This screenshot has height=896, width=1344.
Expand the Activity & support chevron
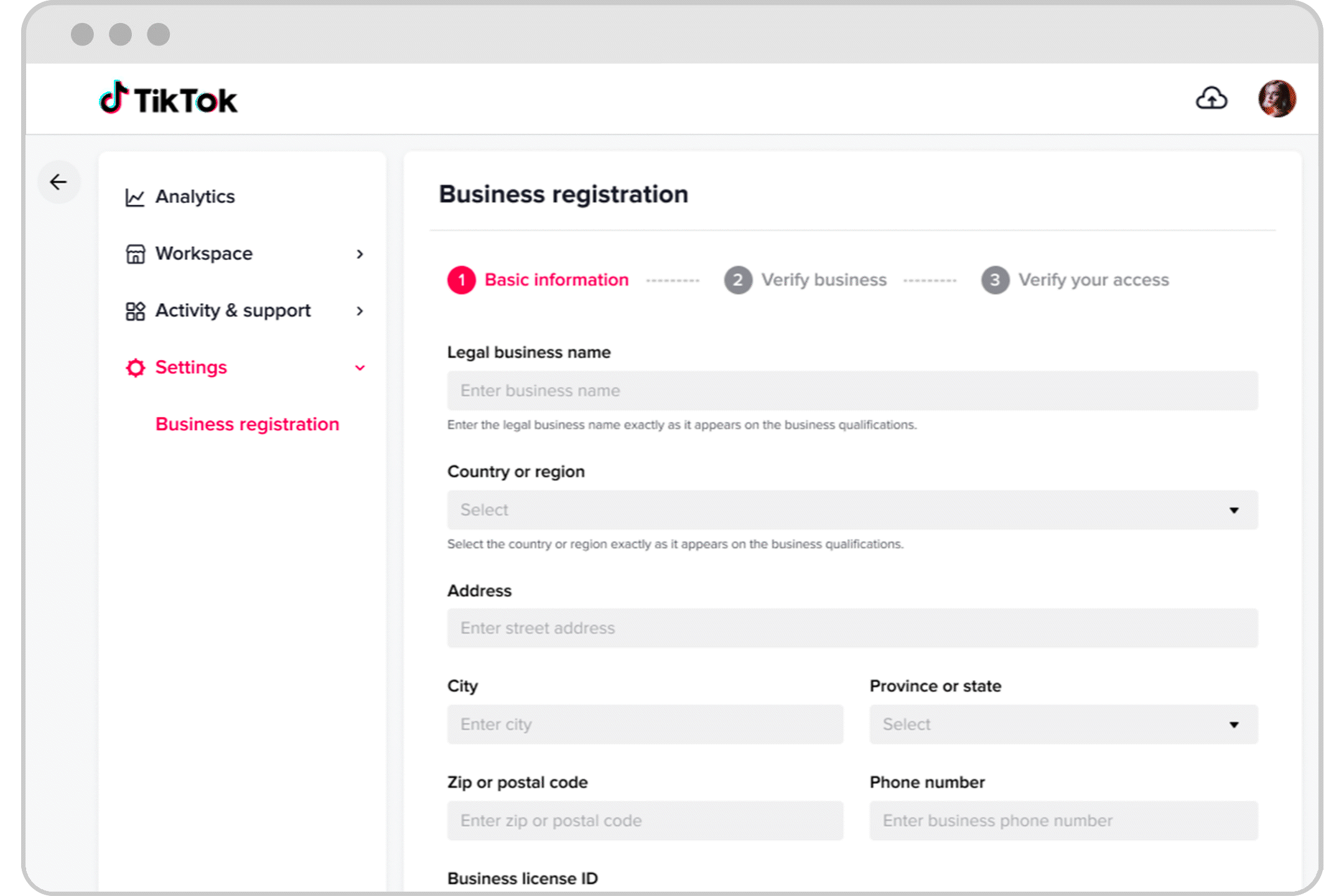click(360, 310)
